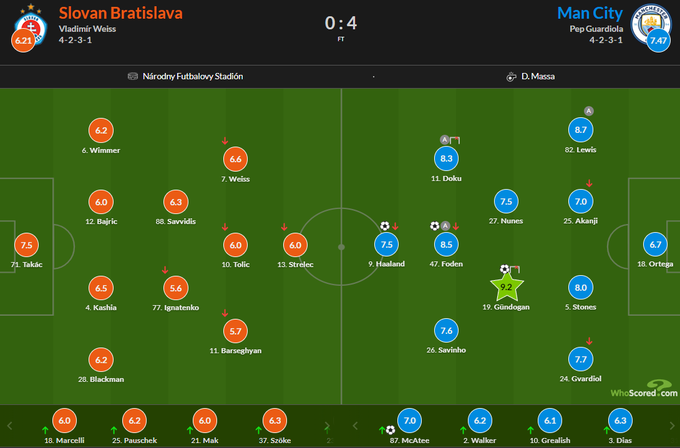The height and width of the screenshot is (448, 680).
Task: Click the goal ball icon beside McAtee
Action: coord(391,431)
